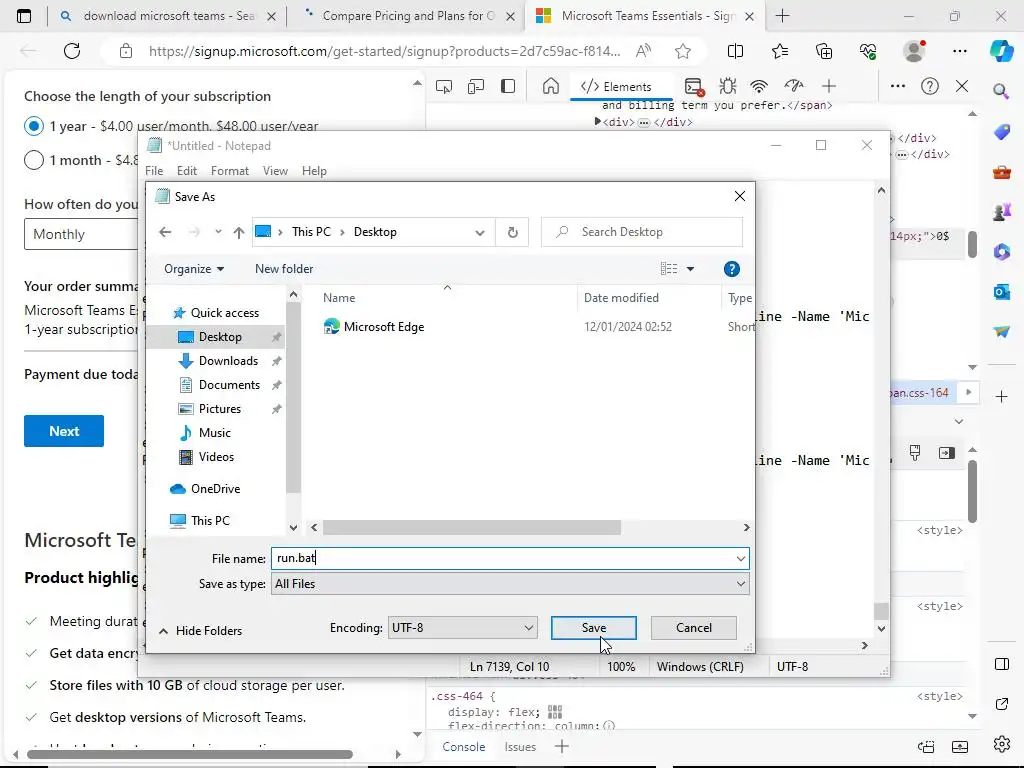The height and width of the screenshot is (768, 1024).
Task: Sort files by Date modified column
Action: [621, 298]
